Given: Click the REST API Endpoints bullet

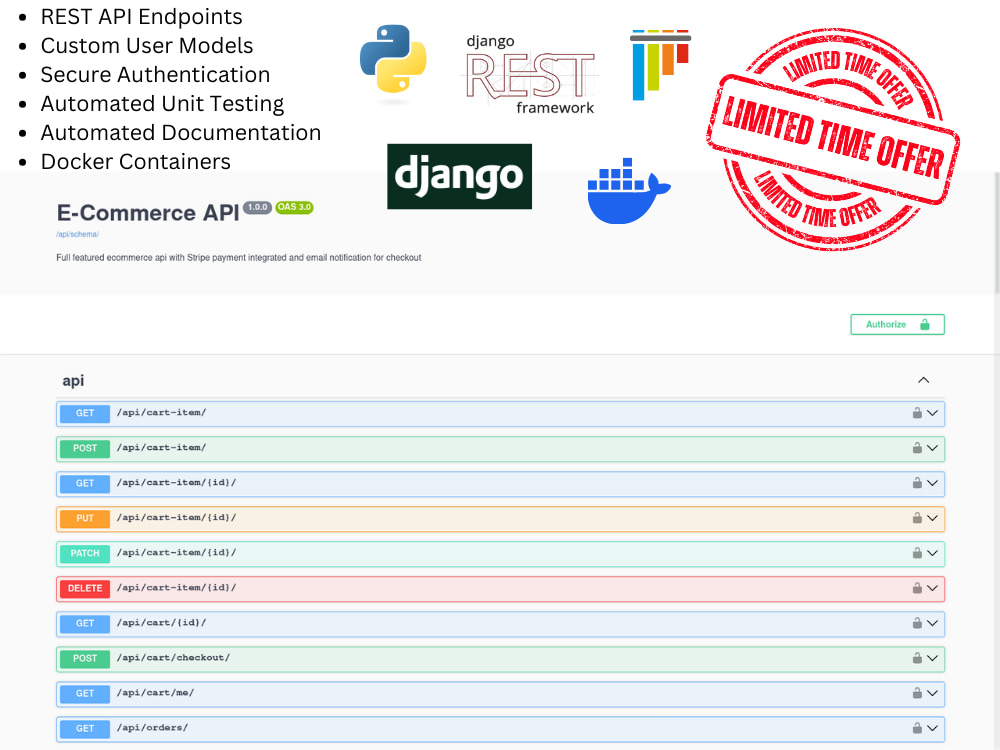Looking at the screenshot, I should (141, 17).
